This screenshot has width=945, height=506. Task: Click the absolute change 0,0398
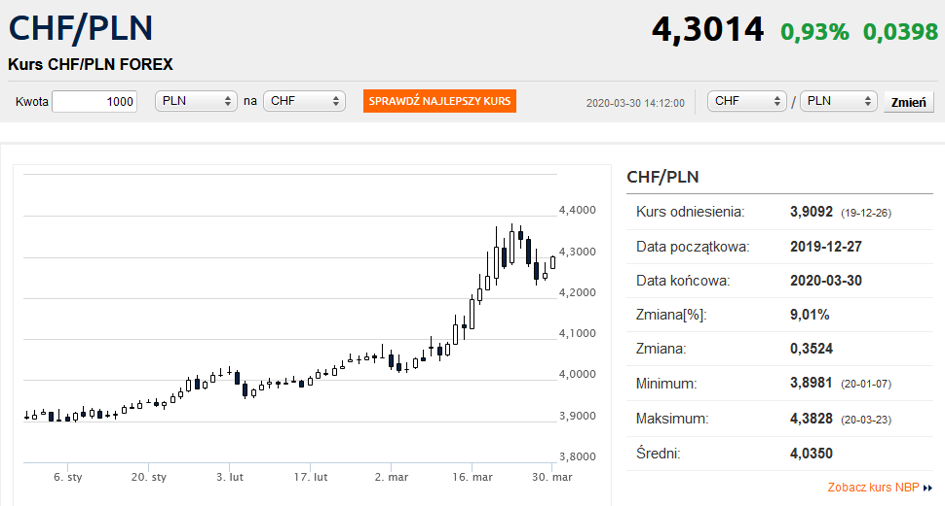point(901,31)
